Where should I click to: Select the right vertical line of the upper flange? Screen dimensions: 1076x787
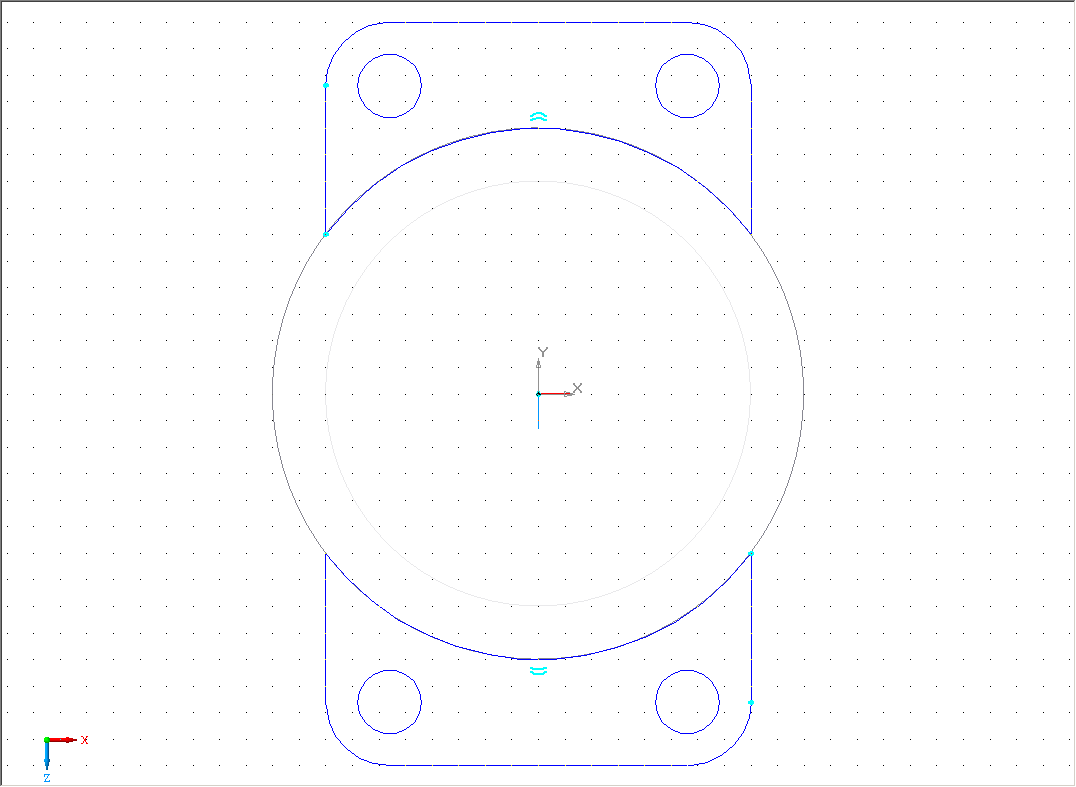pyautogui.click(x=751, y=160)
